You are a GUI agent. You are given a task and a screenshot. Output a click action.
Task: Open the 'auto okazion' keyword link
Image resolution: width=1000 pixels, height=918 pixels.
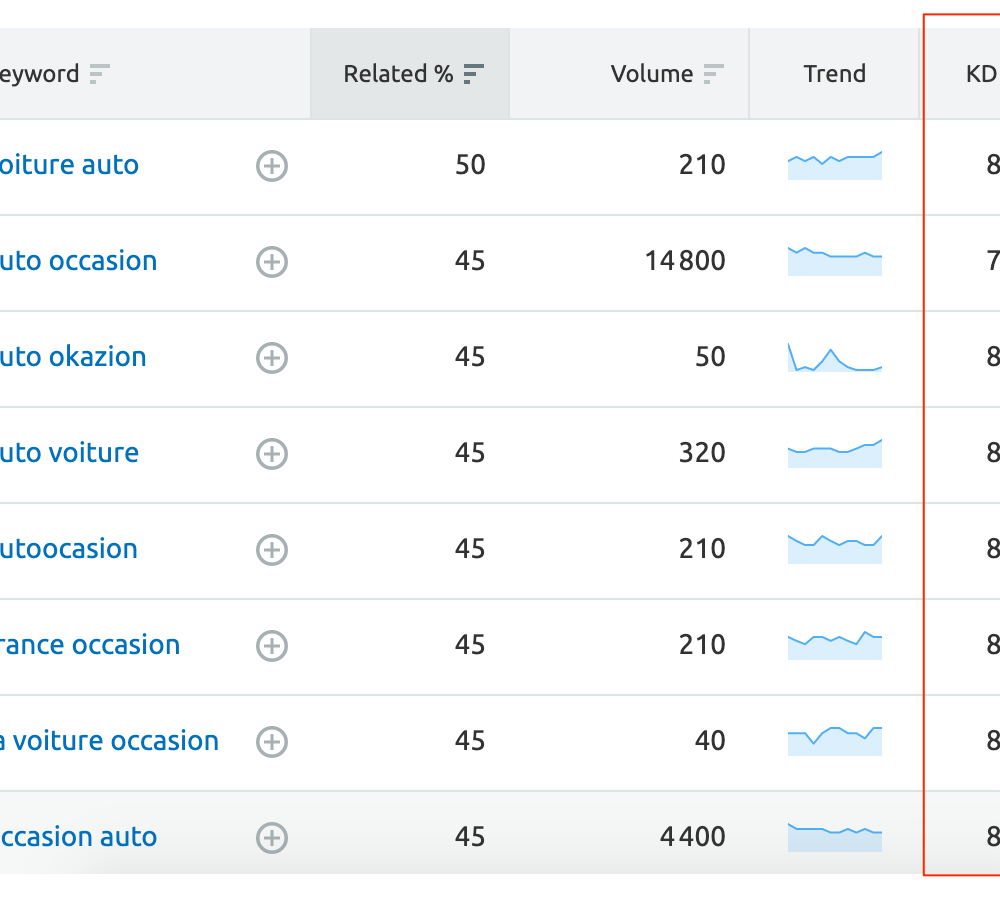point(72,357)
